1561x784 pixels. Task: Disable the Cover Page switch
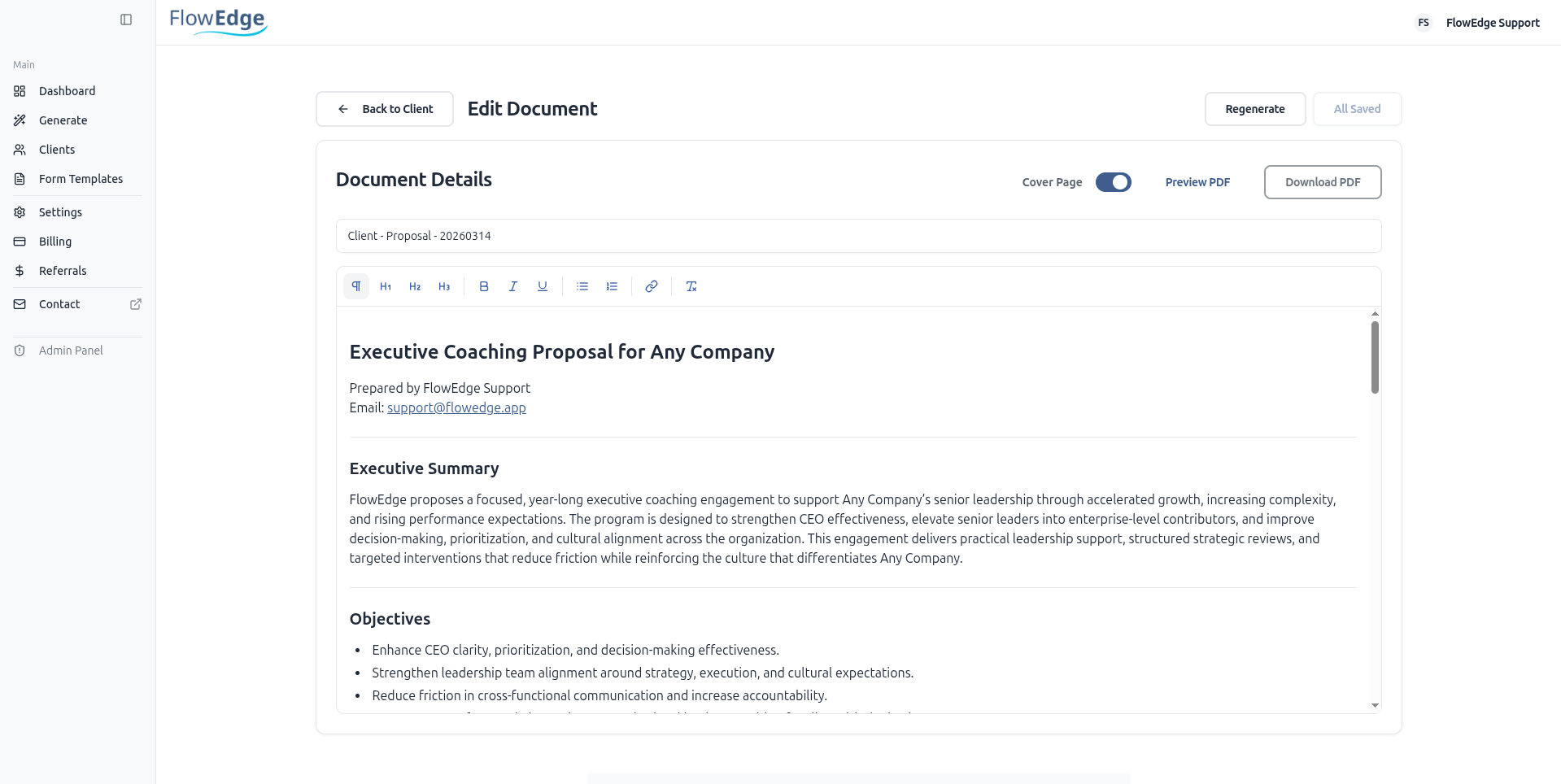click(x=1113, y=182)
